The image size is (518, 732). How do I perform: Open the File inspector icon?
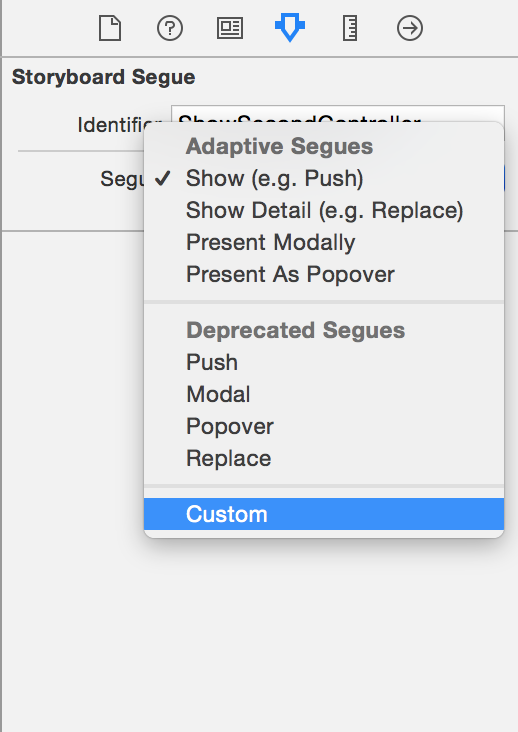pyautogui.click(x=110, y=28)
